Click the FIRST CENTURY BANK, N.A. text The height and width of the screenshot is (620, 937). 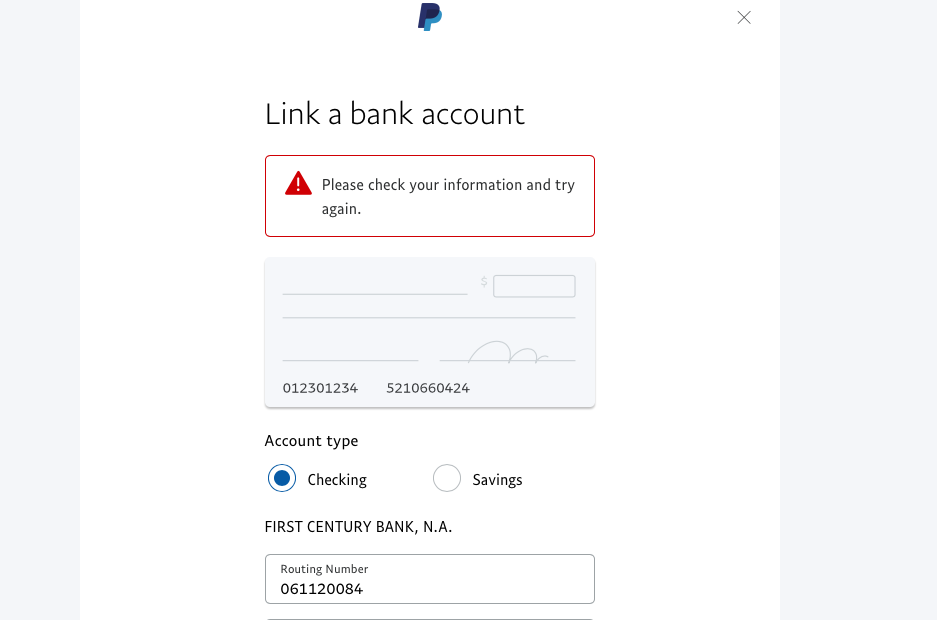pyautogui.click(x=358, y=526)
